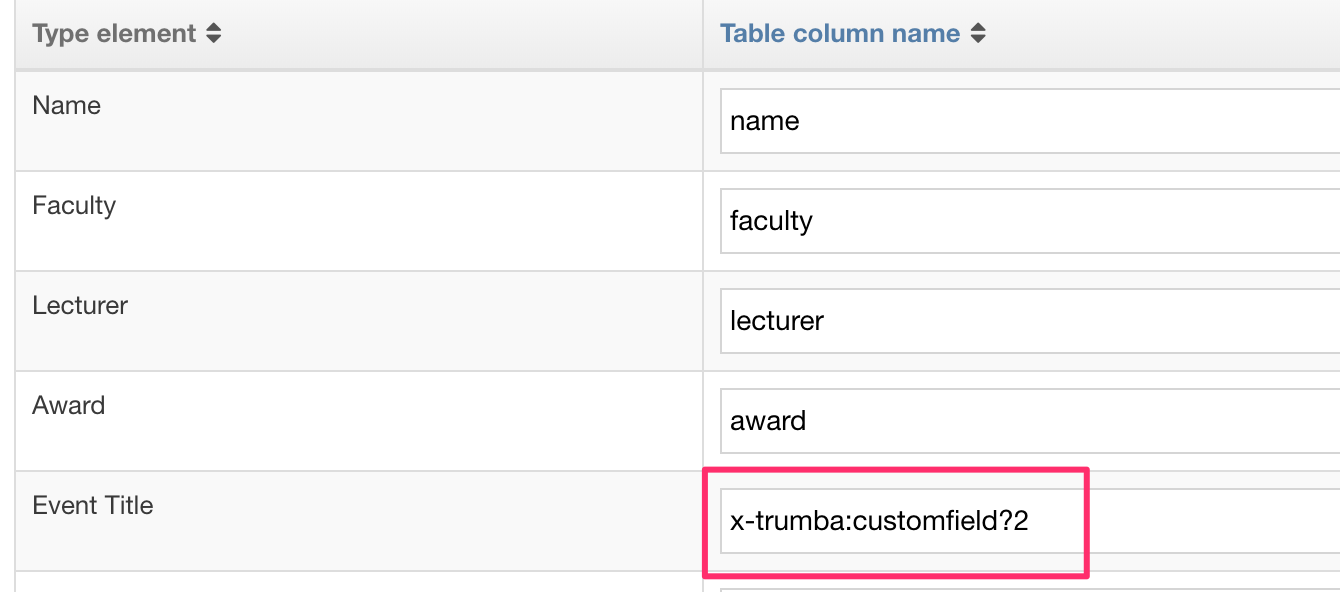Click the "Award" row label
1340x592 pixels.
(69, 406)
